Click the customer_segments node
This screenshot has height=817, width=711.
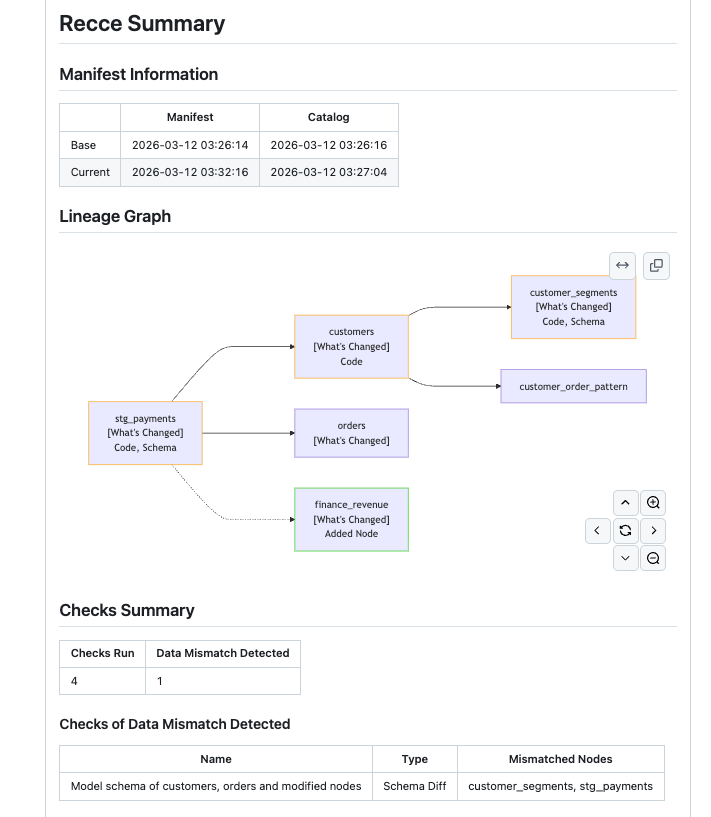click(573, 307)
